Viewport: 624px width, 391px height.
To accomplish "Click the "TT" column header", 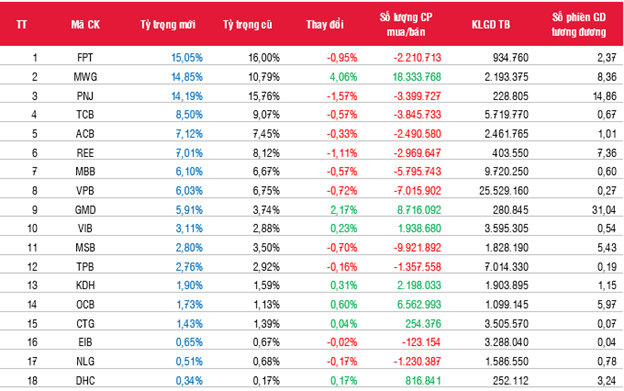I will pyautogui.click(x=22, y=25).
